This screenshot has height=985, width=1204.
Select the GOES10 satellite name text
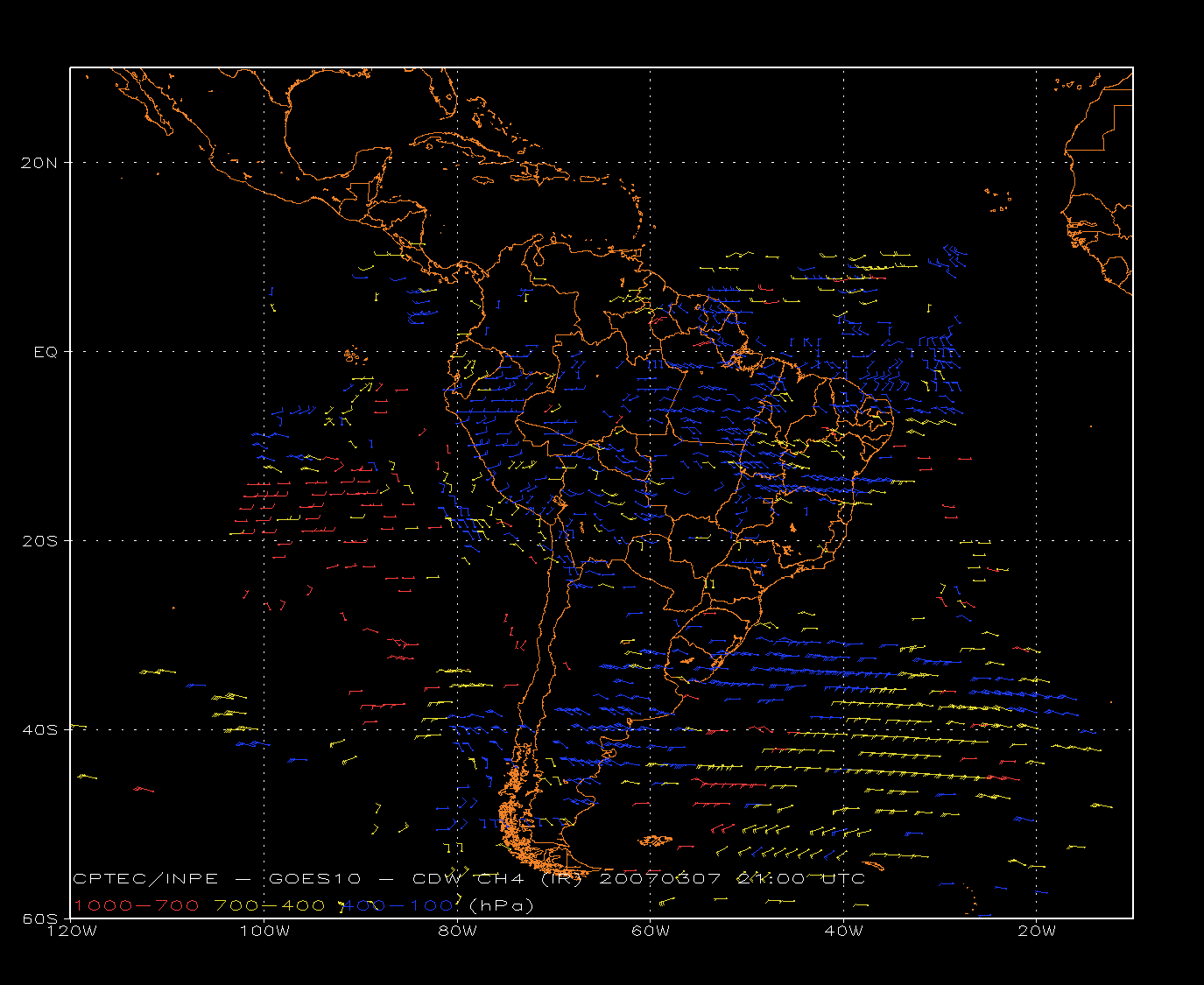tap(313, 879)
